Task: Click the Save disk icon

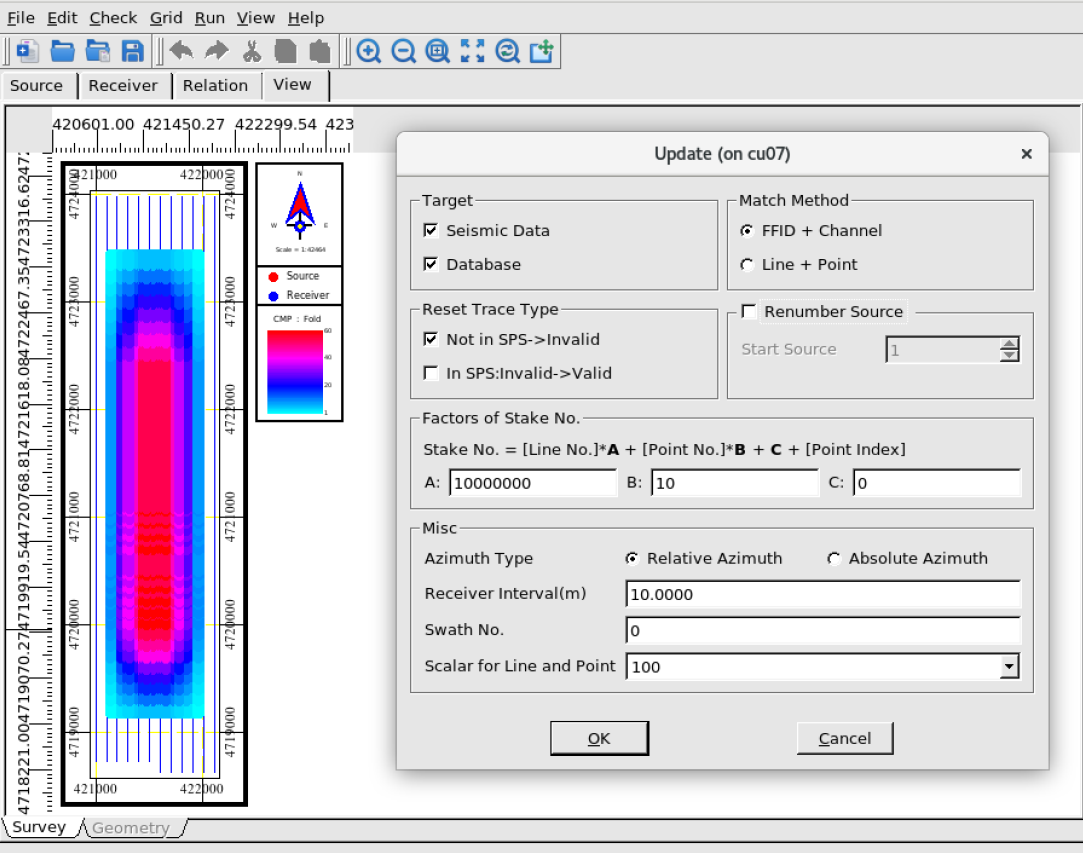Action: click(132, 51)
